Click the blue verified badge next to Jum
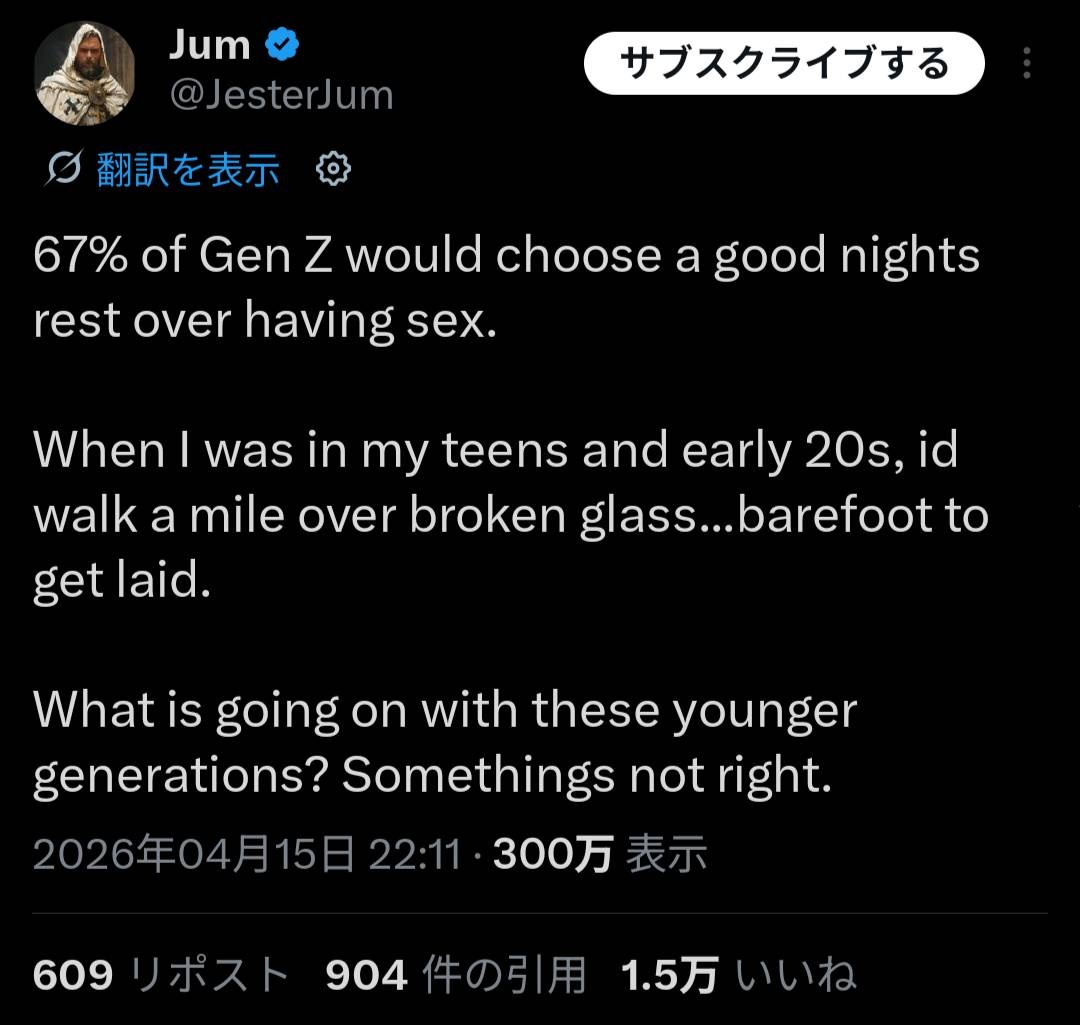This screenshot has height=1025, width=1080. click(281, 45)
